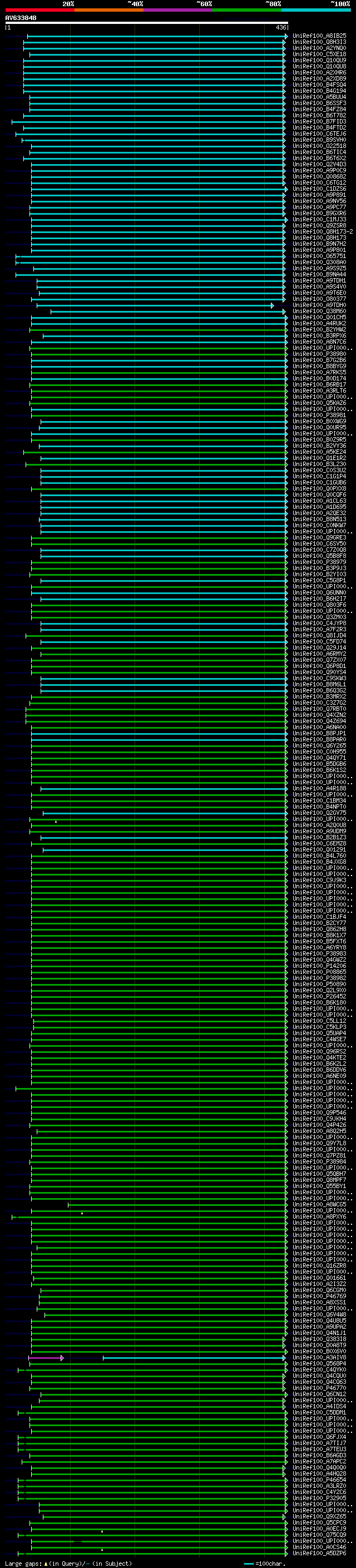Open hit UniRef100_P46770

pos(319,1388)
